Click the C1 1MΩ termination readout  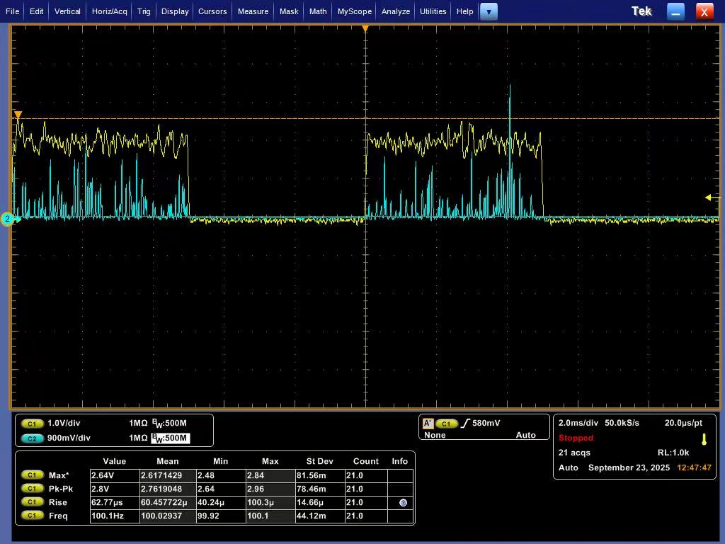point(138,423)
